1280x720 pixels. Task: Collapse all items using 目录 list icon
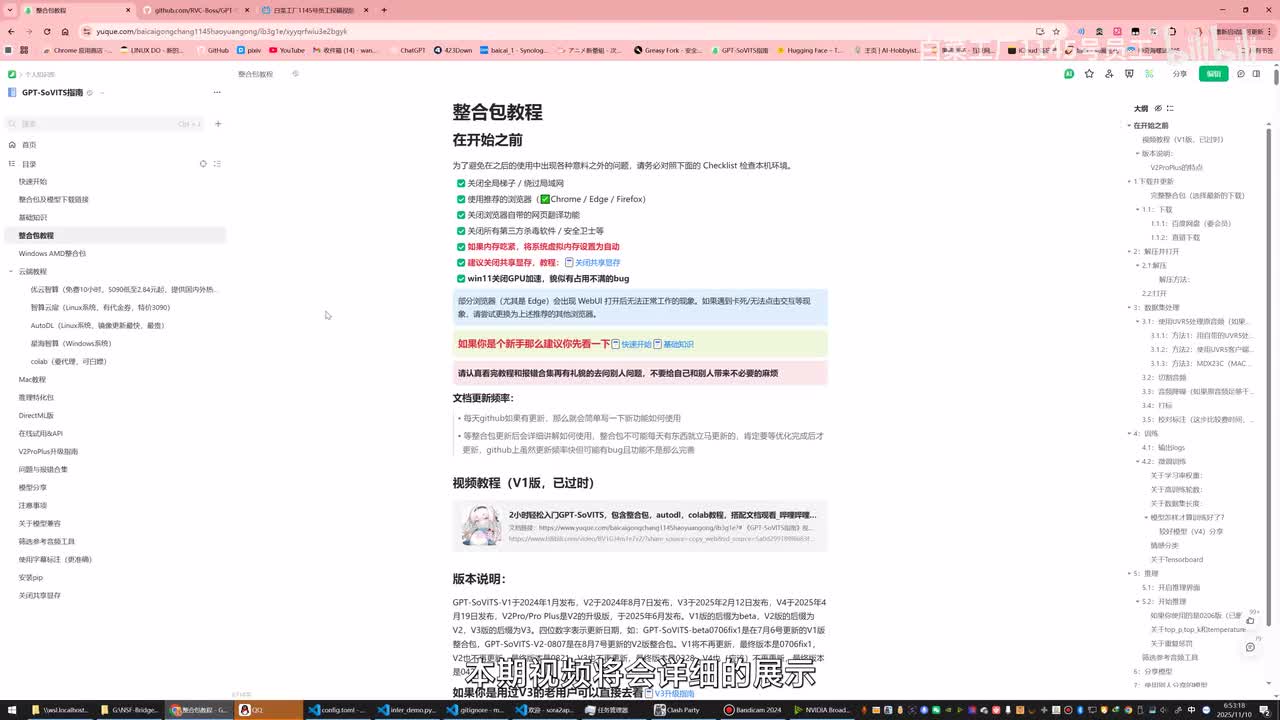click(217, 163)
